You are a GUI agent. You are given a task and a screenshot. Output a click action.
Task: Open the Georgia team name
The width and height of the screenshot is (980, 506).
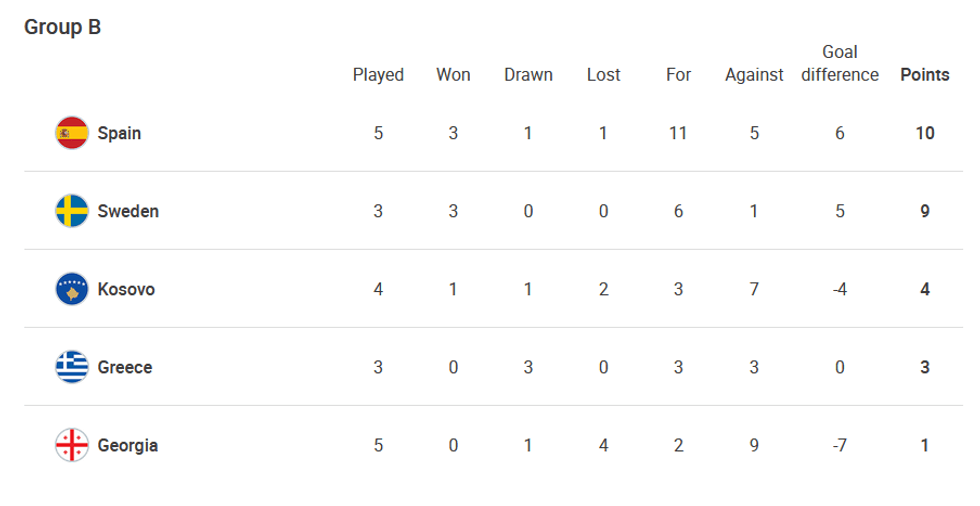coord(128,445)
